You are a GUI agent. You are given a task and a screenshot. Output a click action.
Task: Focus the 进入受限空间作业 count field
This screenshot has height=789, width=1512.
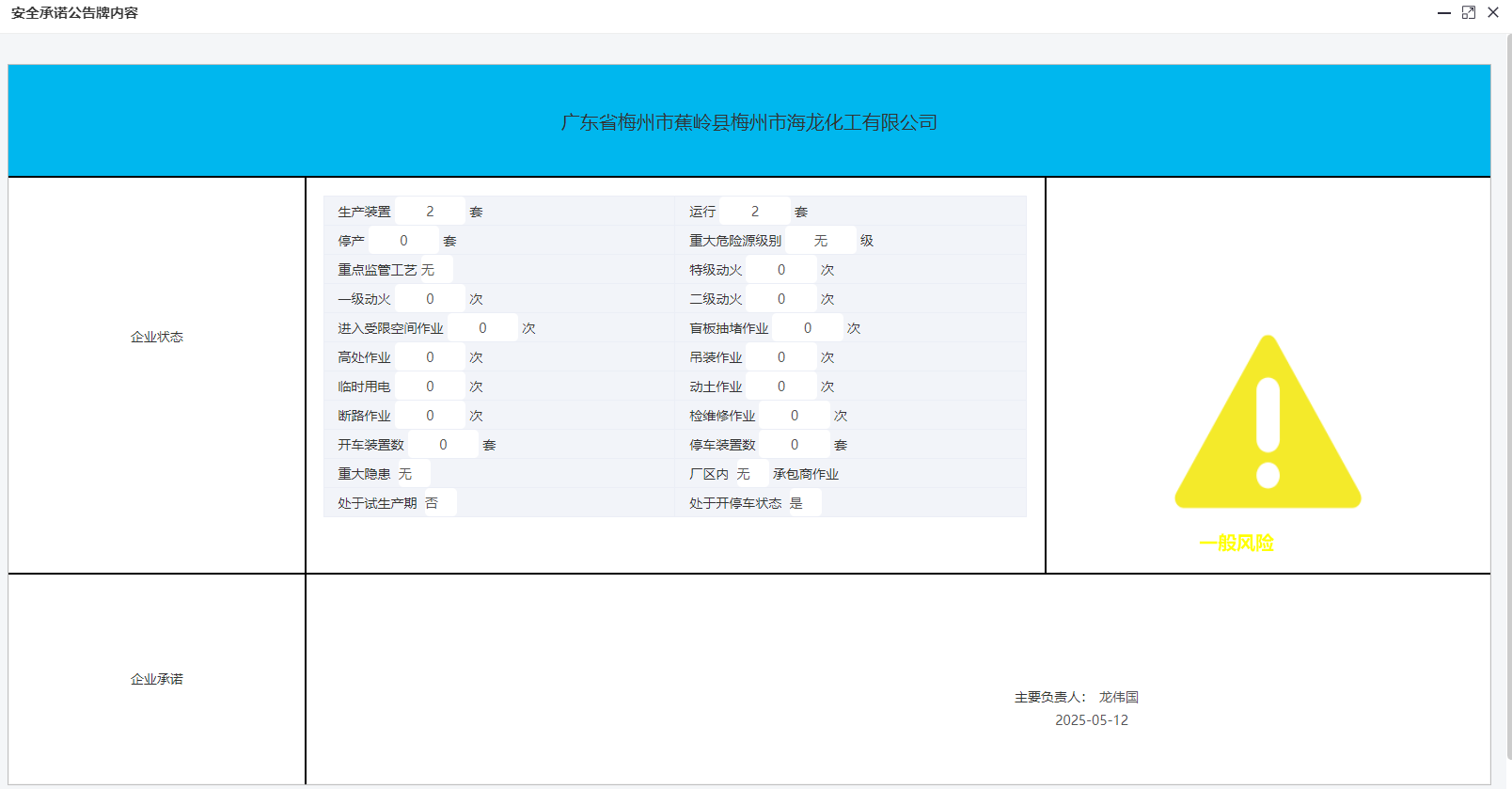(x=482, y=328)
